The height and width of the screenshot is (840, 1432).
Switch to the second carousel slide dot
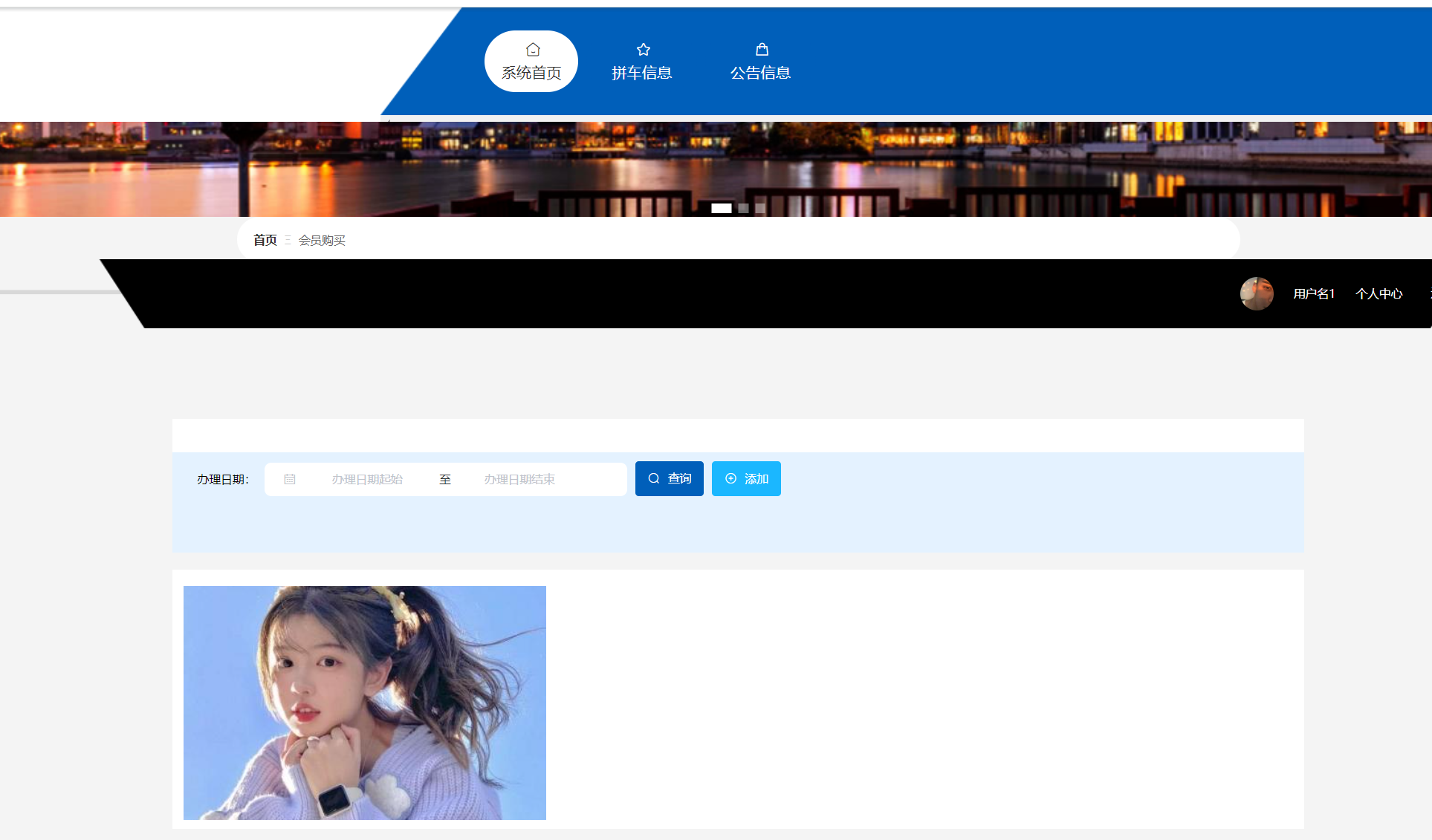(743, 209)
